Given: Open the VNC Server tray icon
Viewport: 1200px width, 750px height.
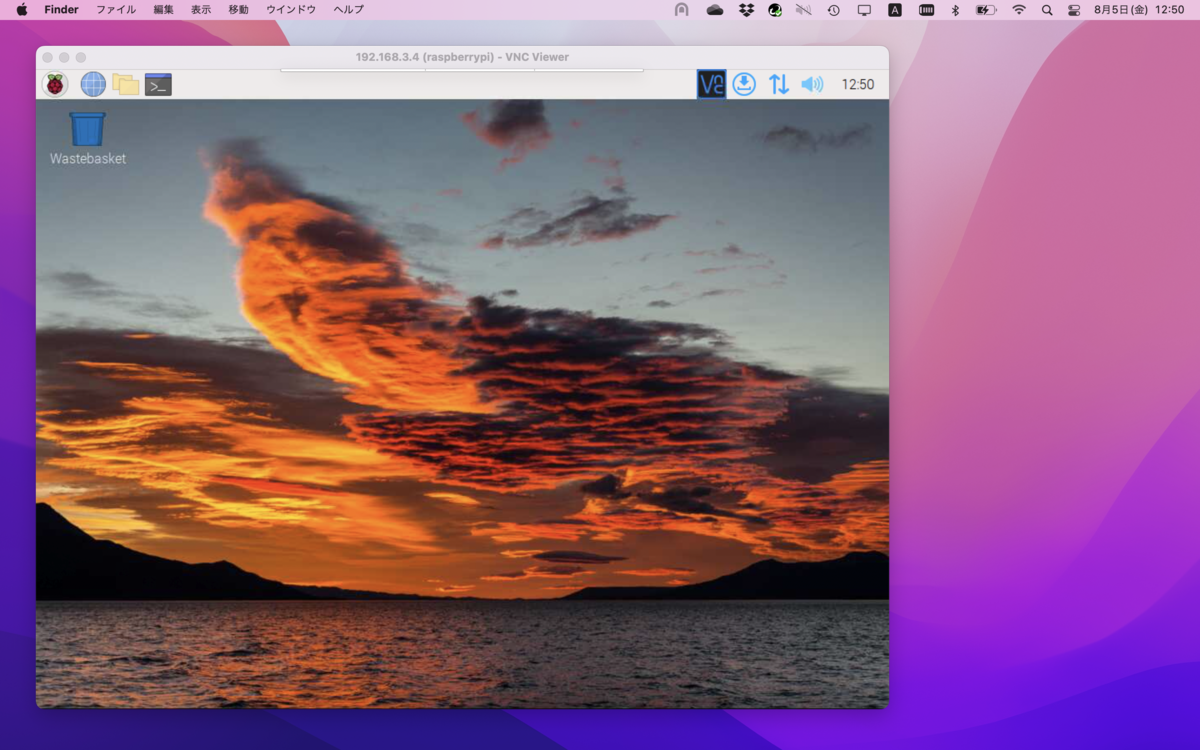Looking at the screenshot, I should tap(711, 84).
